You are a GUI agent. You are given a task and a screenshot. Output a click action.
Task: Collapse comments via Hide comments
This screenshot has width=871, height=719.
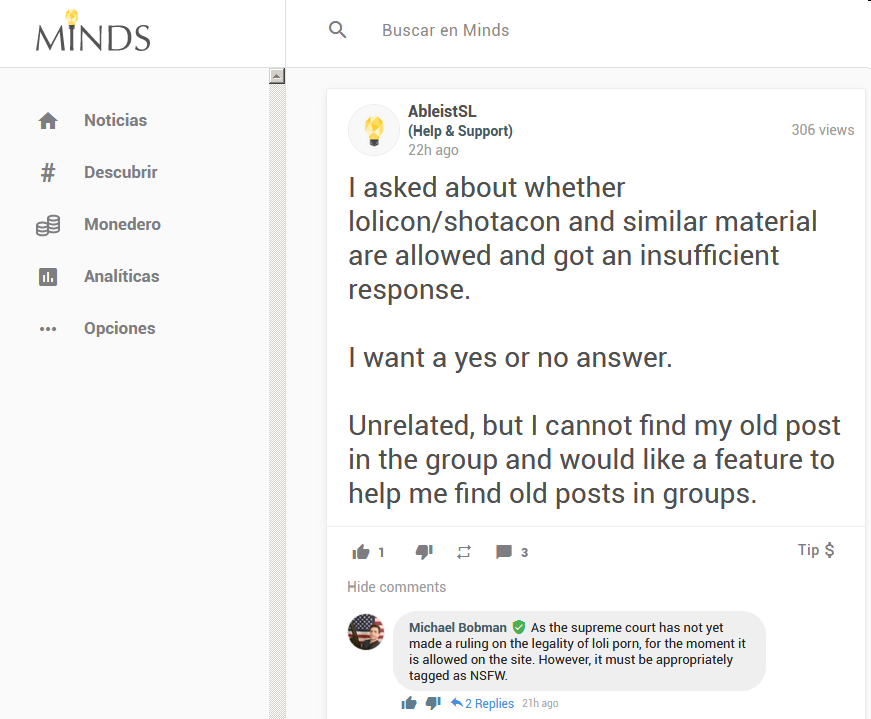(x=397, y=587)
